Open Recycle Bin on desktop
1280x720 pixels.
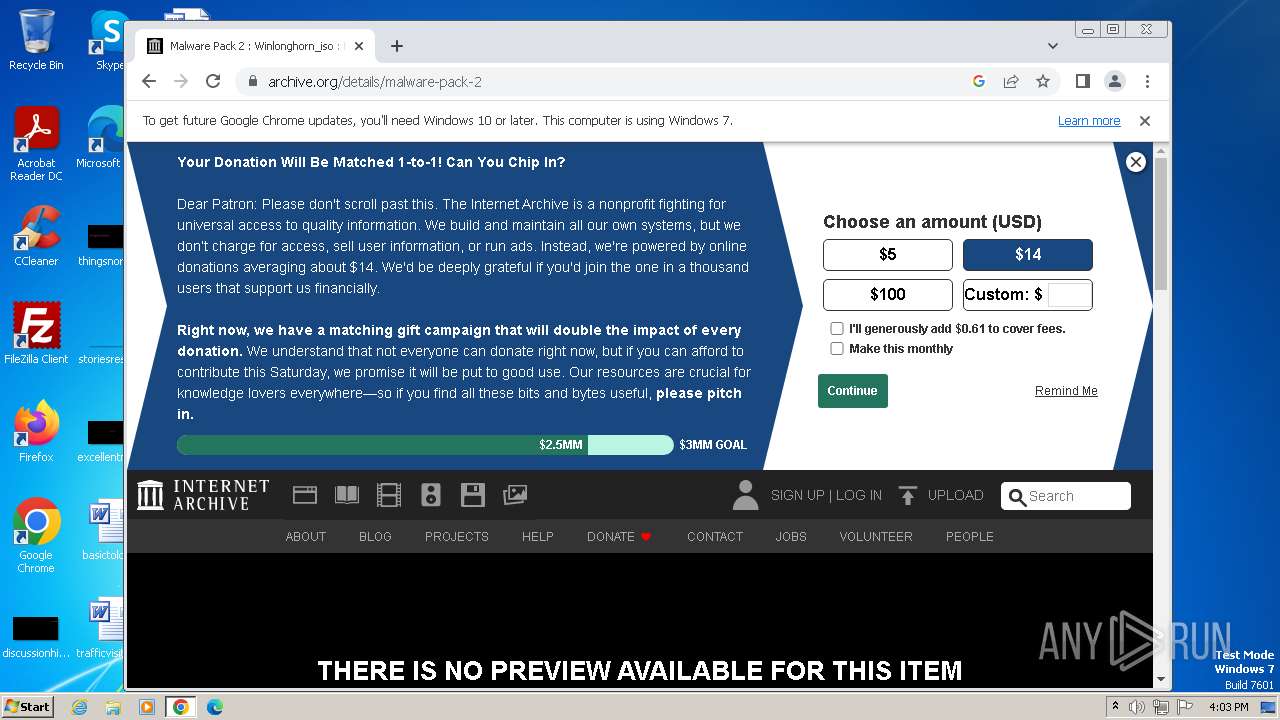(36, 40)
